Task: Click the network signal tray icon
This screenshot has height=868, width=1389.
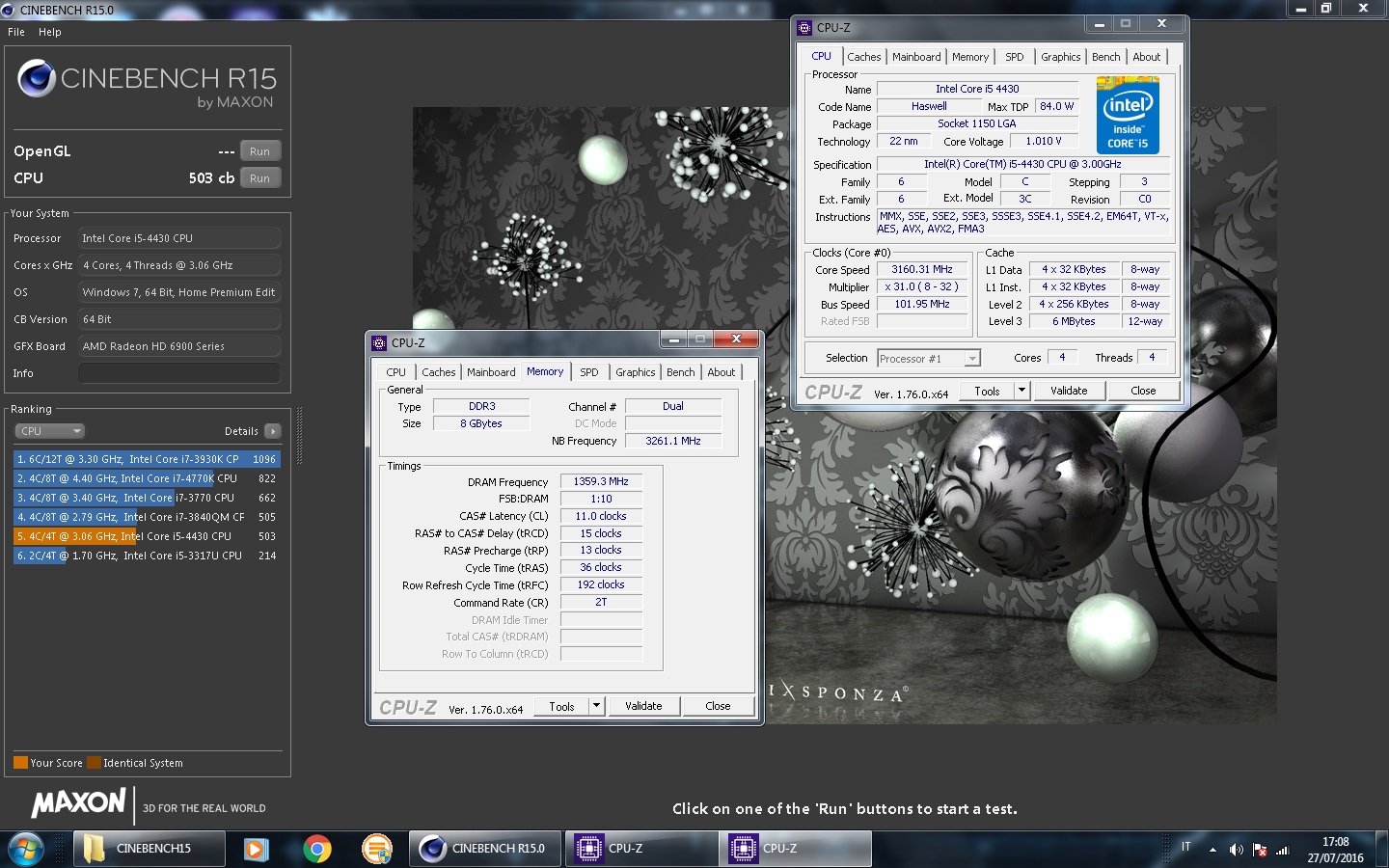Action: [x=1283, y=850]
